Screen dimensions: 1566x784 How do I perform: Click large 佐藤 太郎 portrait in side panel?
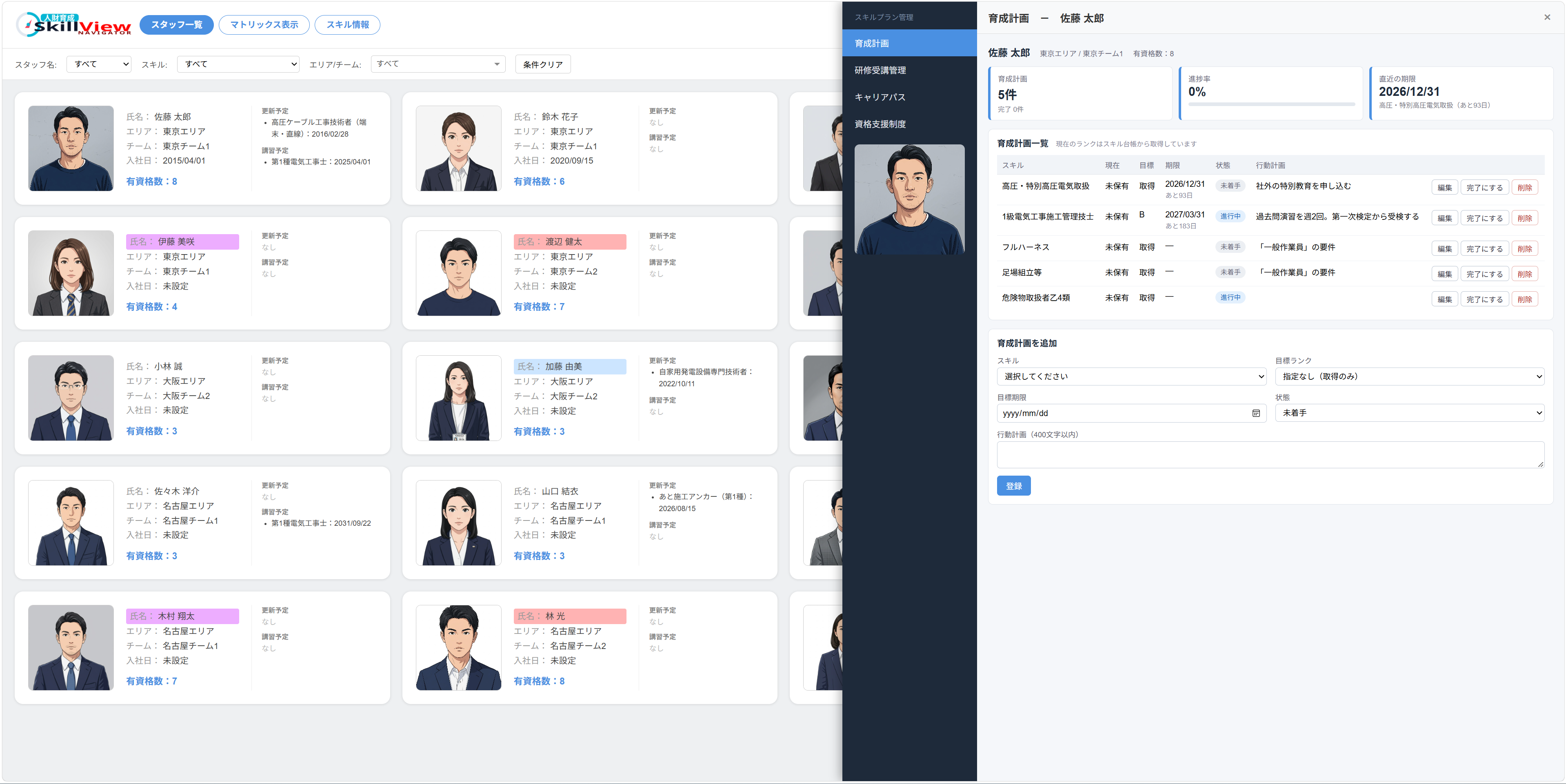(x=909, y=199)
